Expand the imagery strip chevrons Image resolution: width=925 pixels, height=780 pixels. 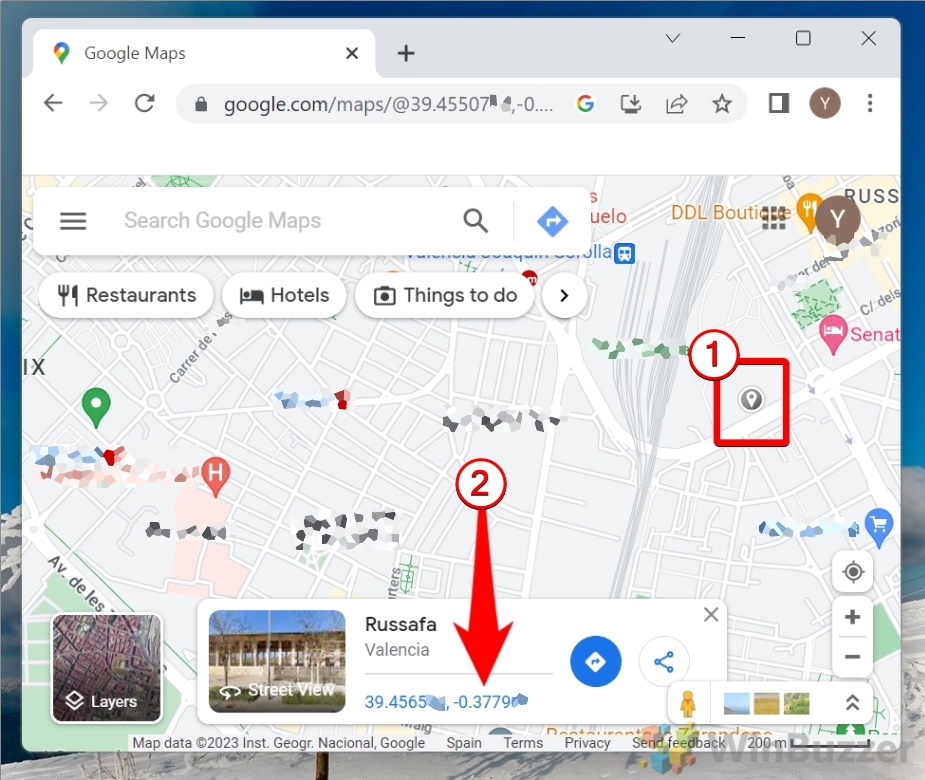tap(852, 703)
